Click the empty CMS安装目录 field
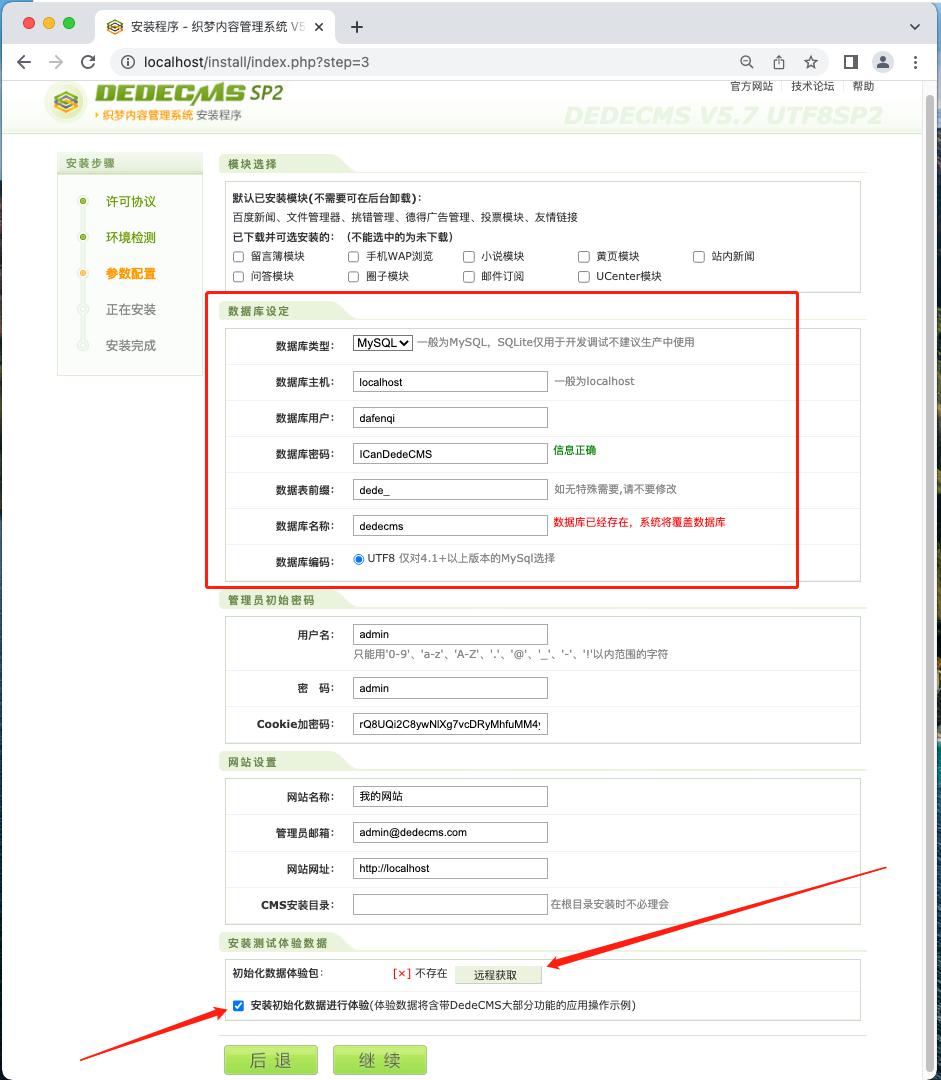This screenshot has width=941, height=1080. [451, 904]
